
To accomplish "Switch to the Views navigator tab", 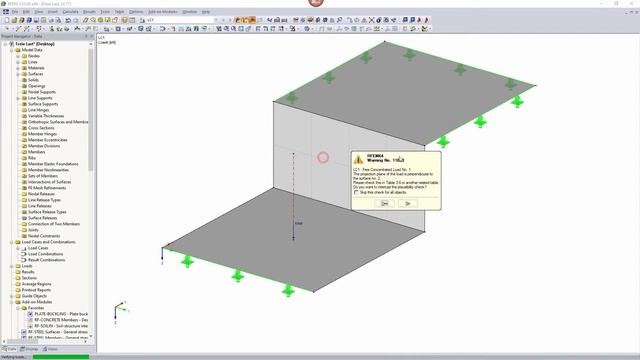I will [51, 349].
